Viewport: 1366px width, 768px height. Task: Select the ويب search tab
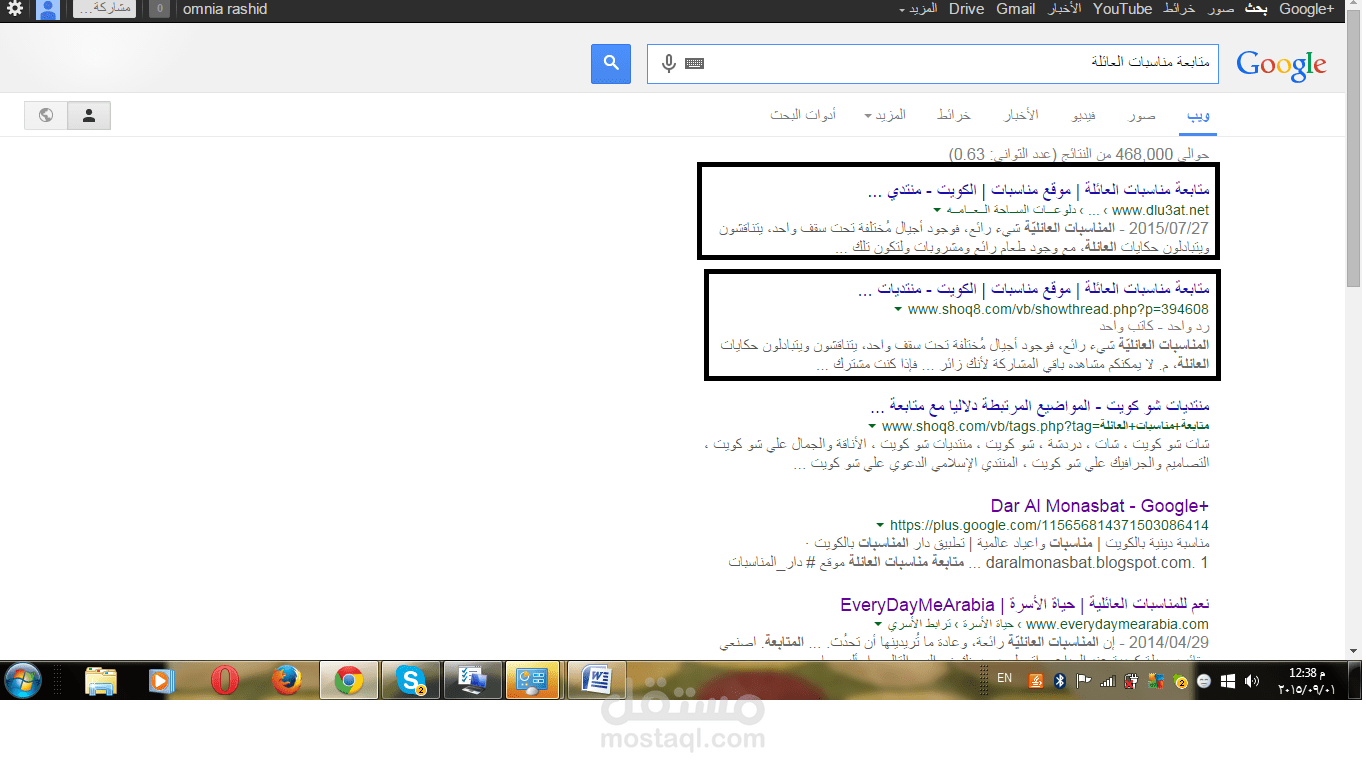coord(1199,116)
